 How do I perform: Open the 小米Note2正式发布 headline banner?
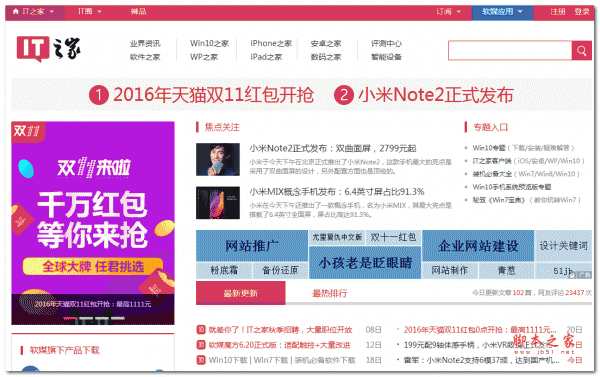click(x=436, y=95)
